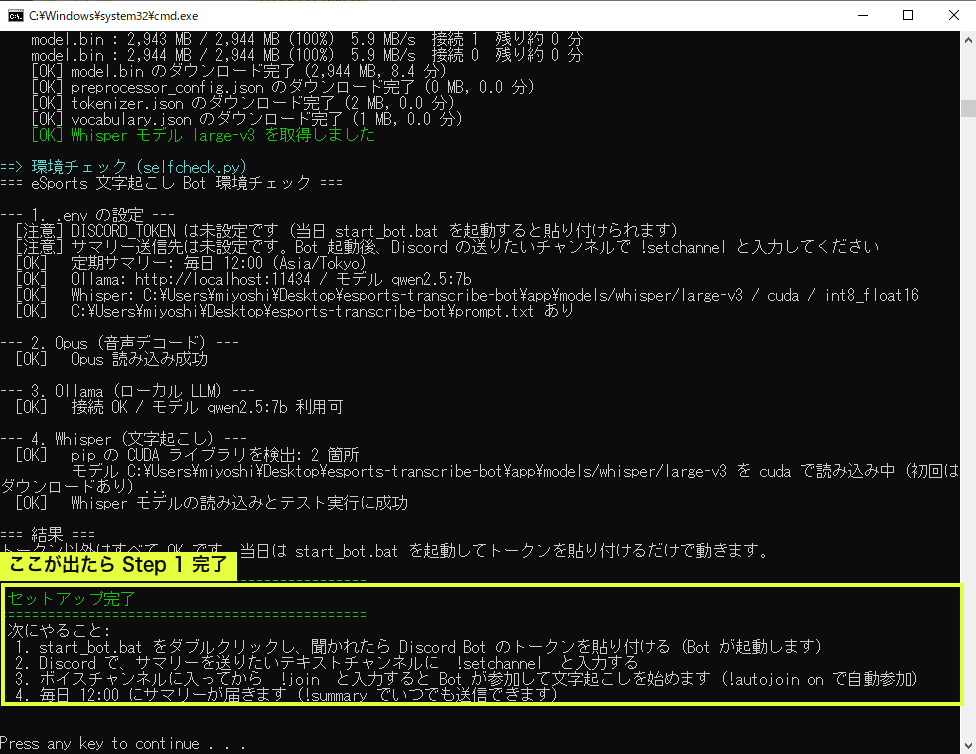
Task: Click the cyan 環境チェック (selfcheck.py) line
Action: [124, 167]
